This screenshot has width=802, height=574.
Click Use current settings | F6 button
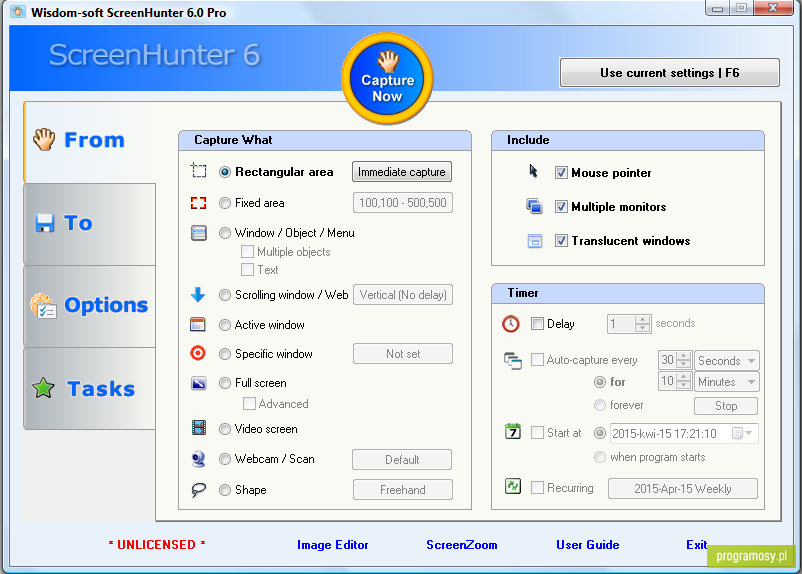pyautogui.click(x=670, y=73)
